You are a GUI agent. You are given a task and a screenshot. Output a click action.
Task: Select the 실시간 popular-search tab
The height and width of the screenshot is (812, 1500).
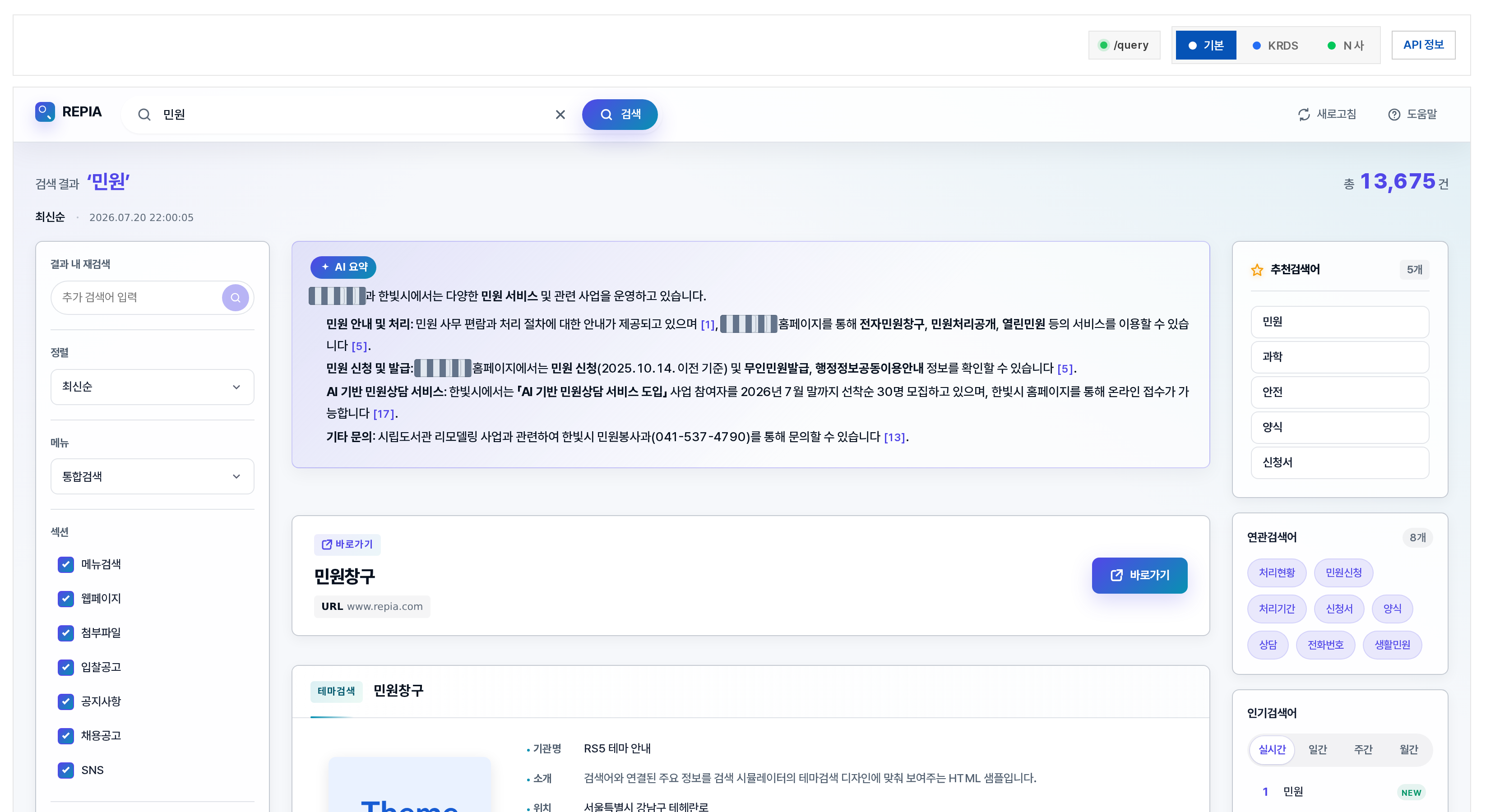click(x=1272, y=750)
